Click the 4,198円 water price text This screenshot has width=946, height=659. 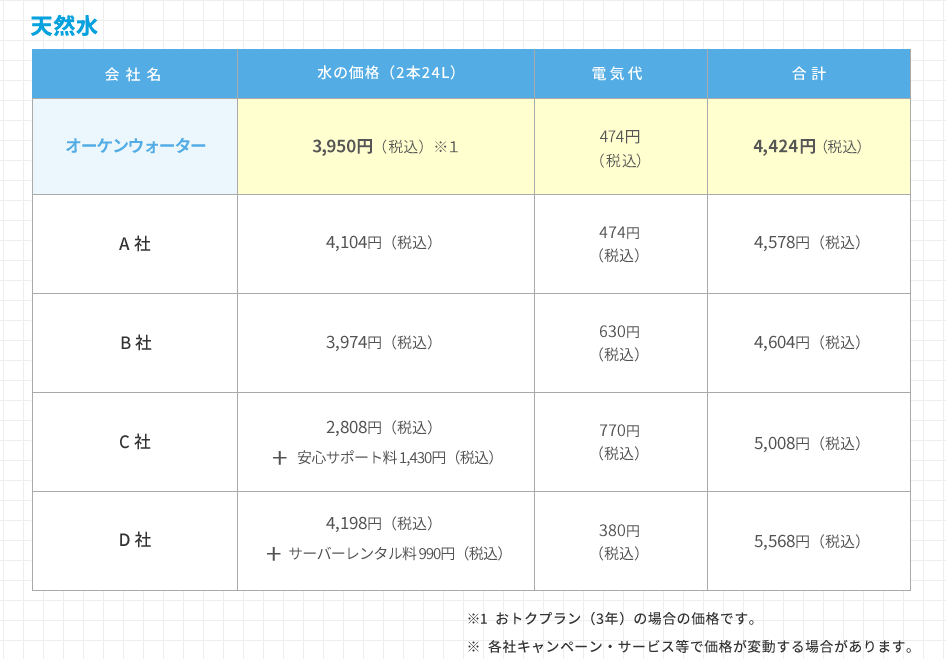click(x=380, y=523)
